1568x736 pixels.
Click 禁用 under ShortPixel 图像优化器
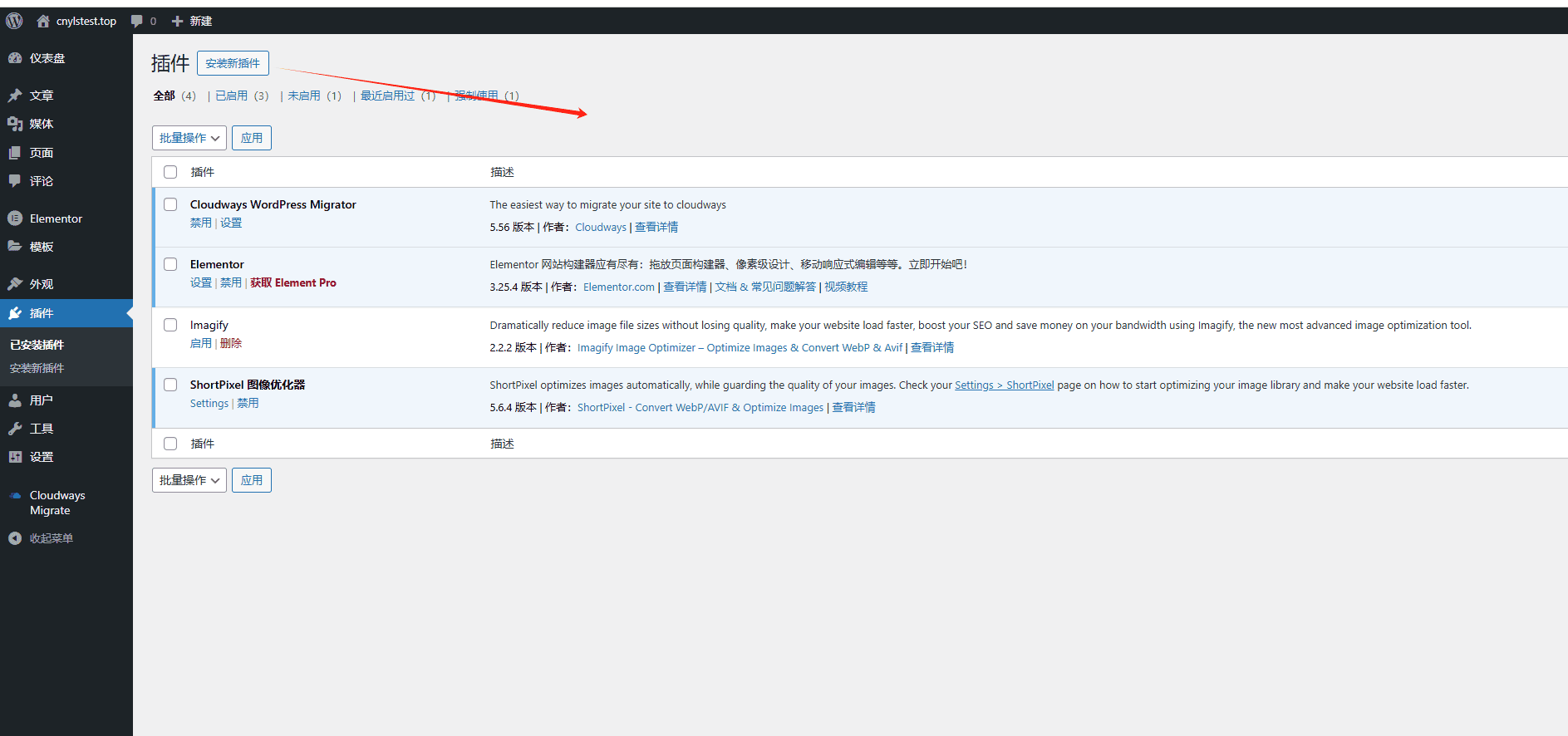click(248, 403)
